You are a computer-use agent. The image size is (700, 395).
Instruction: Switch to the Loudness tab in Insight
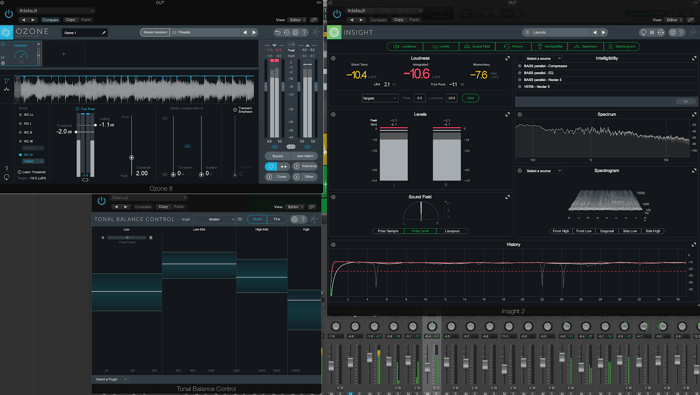point(404,46)
